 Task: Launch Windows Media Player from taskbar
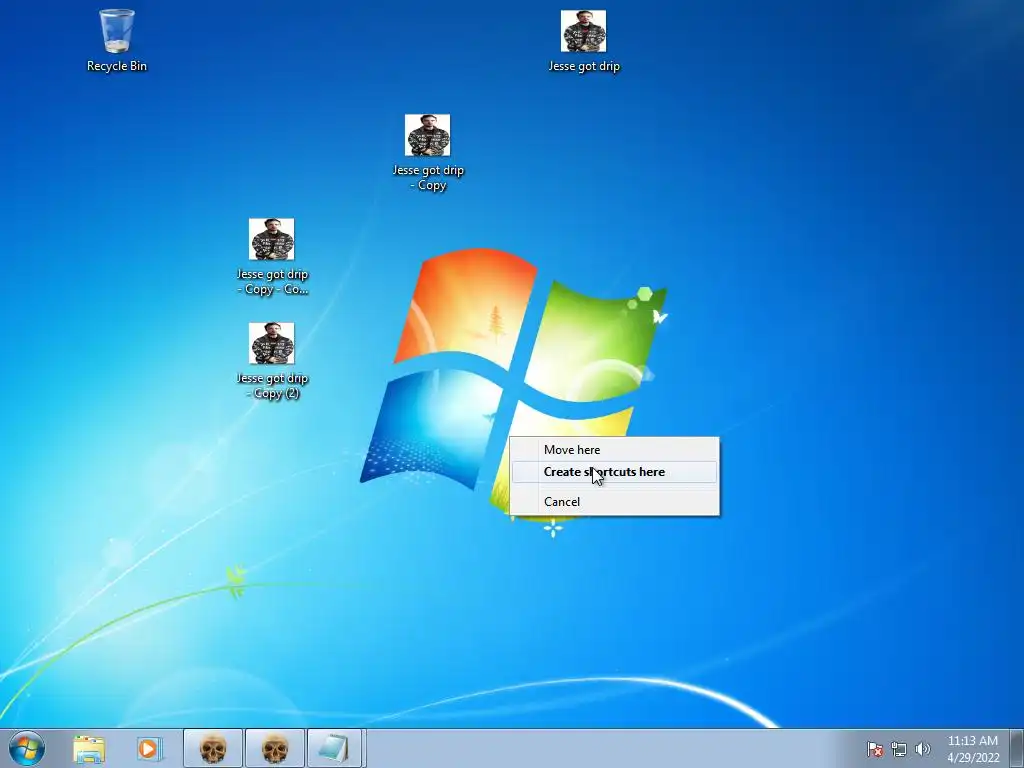point(148,748)
